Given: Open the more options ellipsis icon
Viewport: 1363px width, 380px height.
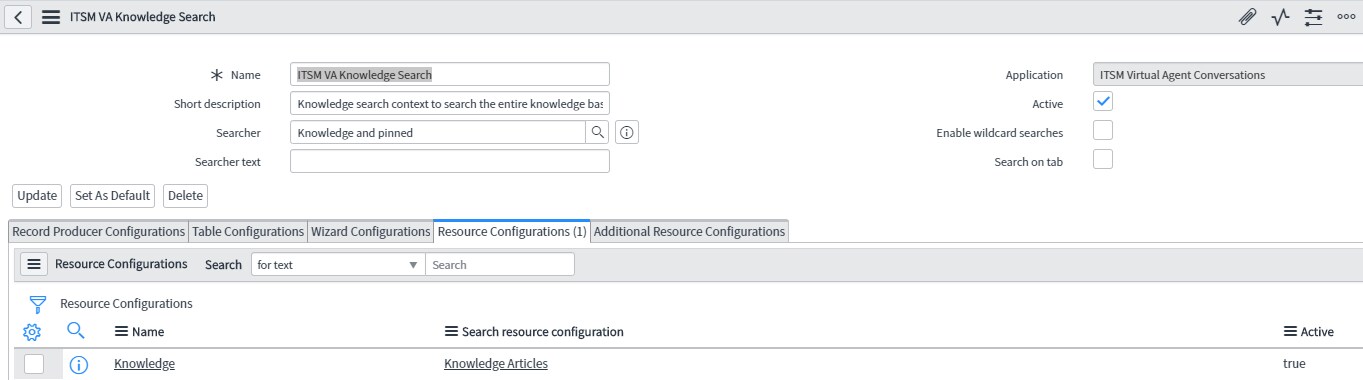Looking at the screenshot, I should click(x=1346, y=17).
